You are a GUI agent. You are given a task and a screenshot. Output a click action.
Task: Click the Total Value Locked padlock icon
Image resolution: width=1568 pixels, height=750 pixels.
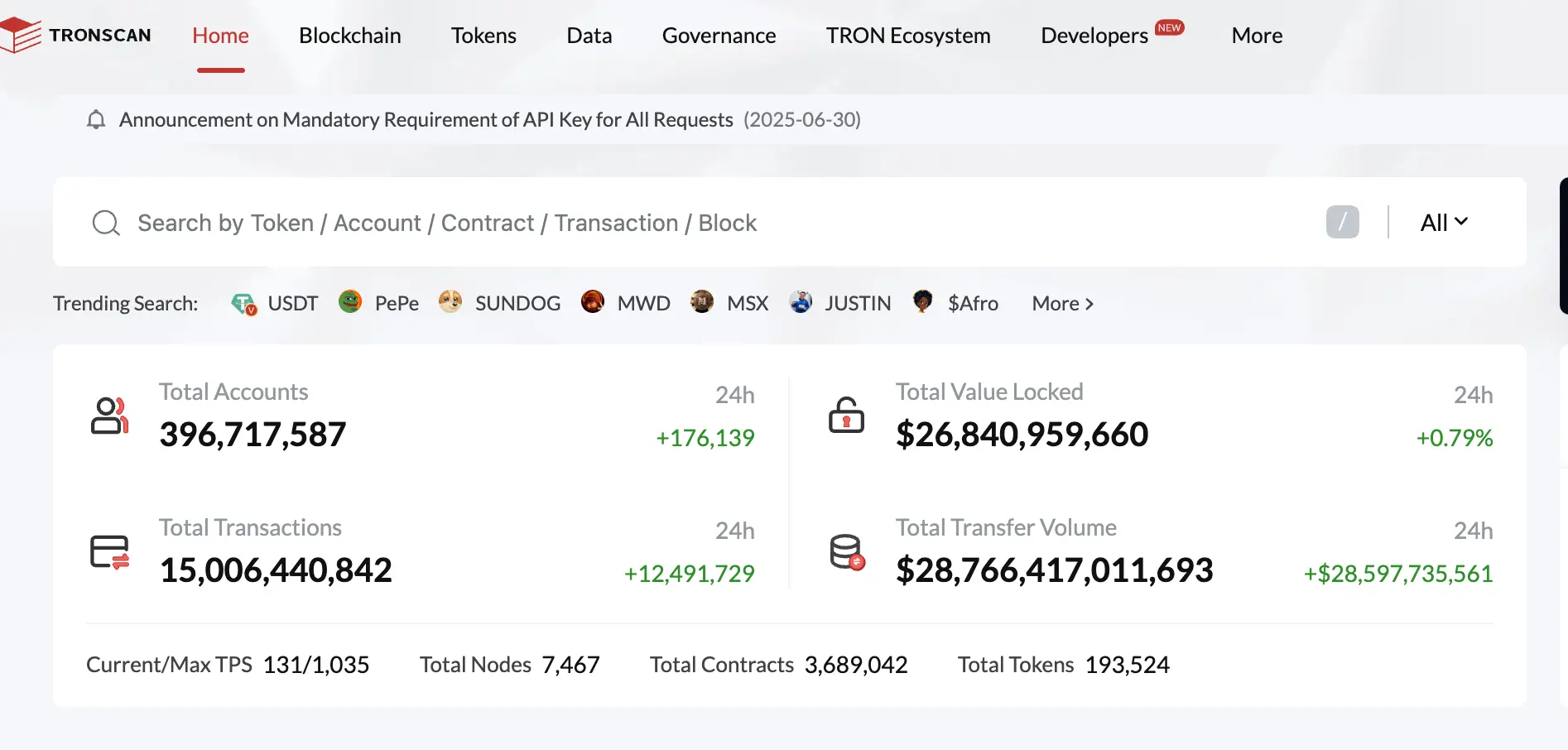point(846,415)
